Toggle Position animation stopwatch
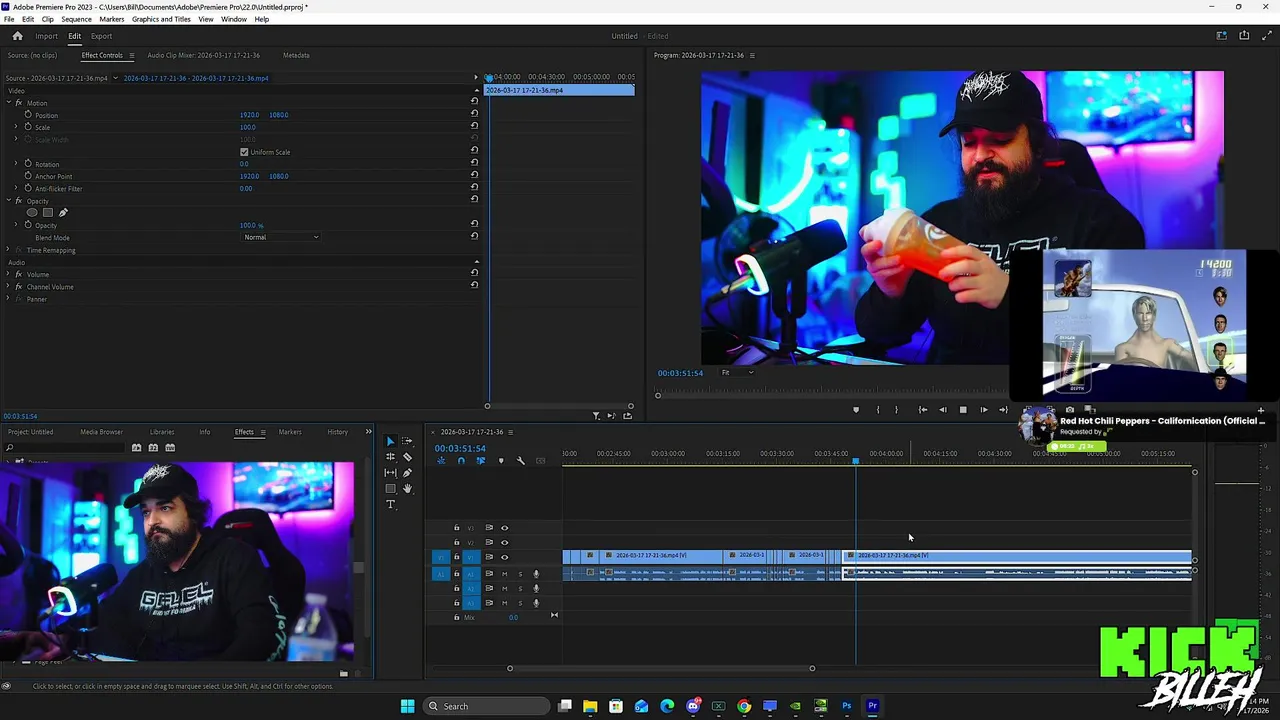The width and height of the screenshot is (1280, 720). pos(28,115)
